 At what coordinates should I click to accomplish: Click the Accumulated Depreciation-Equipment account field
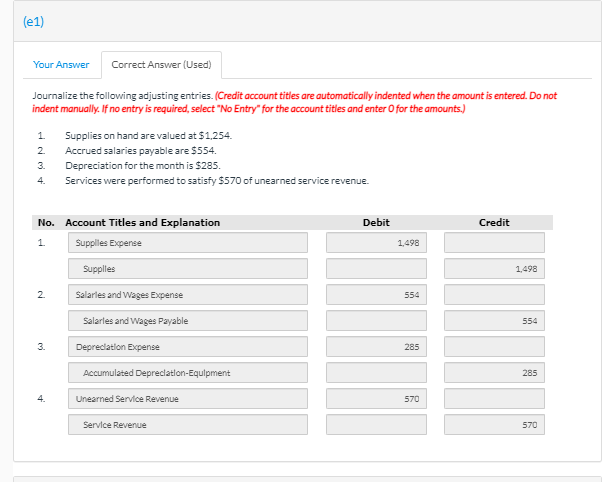point(188,373)
